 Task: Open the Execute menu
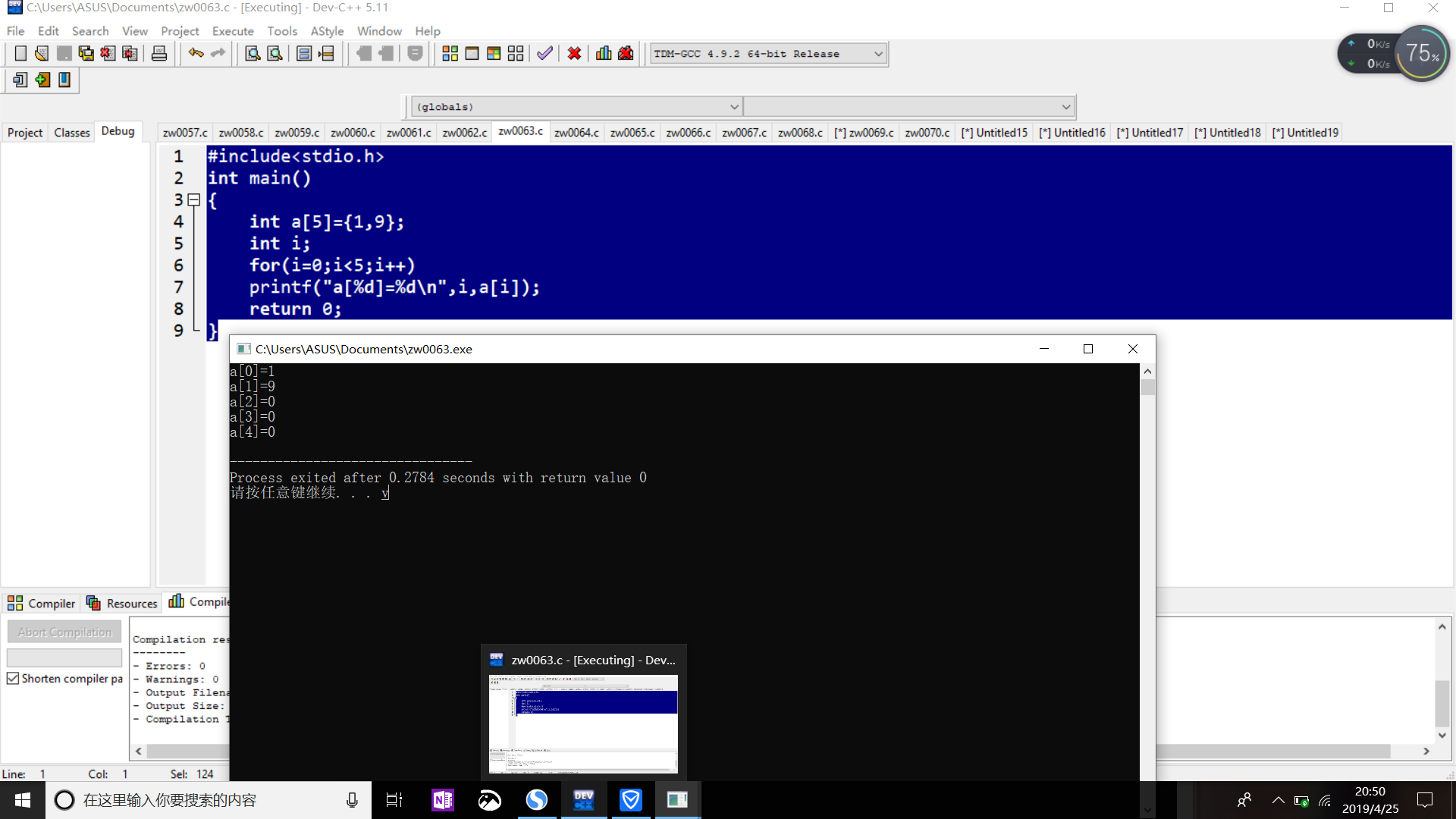coord(233,31)
